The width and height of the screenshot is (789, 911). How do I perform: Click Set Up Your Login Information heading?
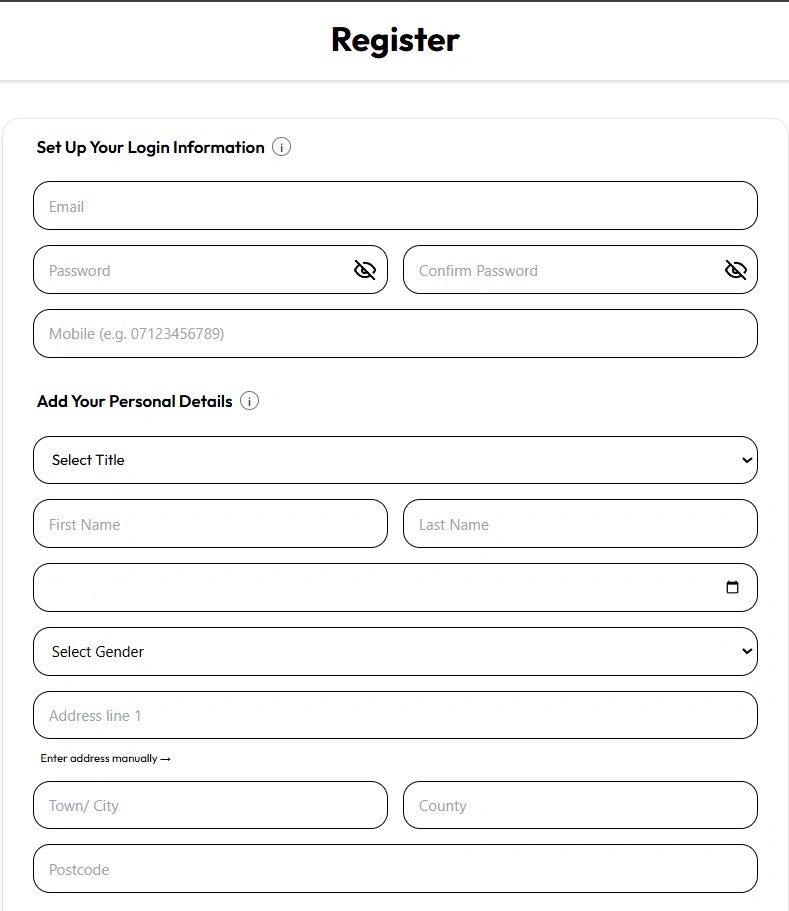pos(150,146)
